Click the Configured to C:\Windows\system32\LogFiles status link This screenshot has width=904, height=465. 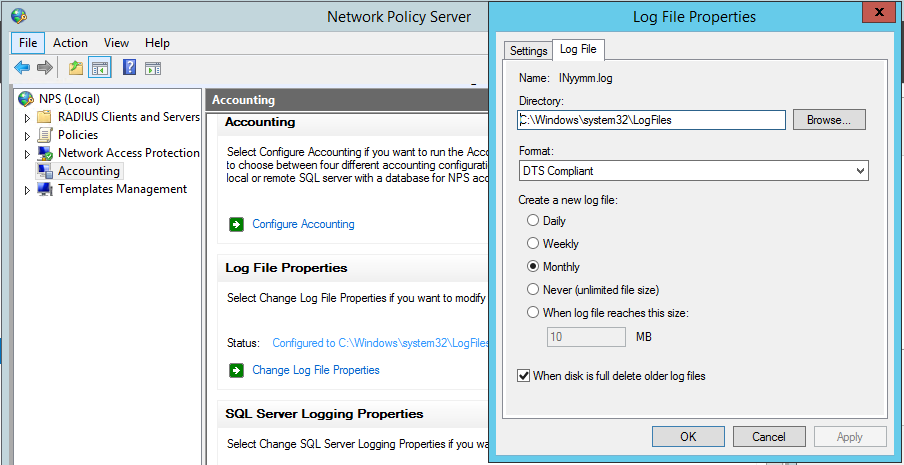[381, 343]
